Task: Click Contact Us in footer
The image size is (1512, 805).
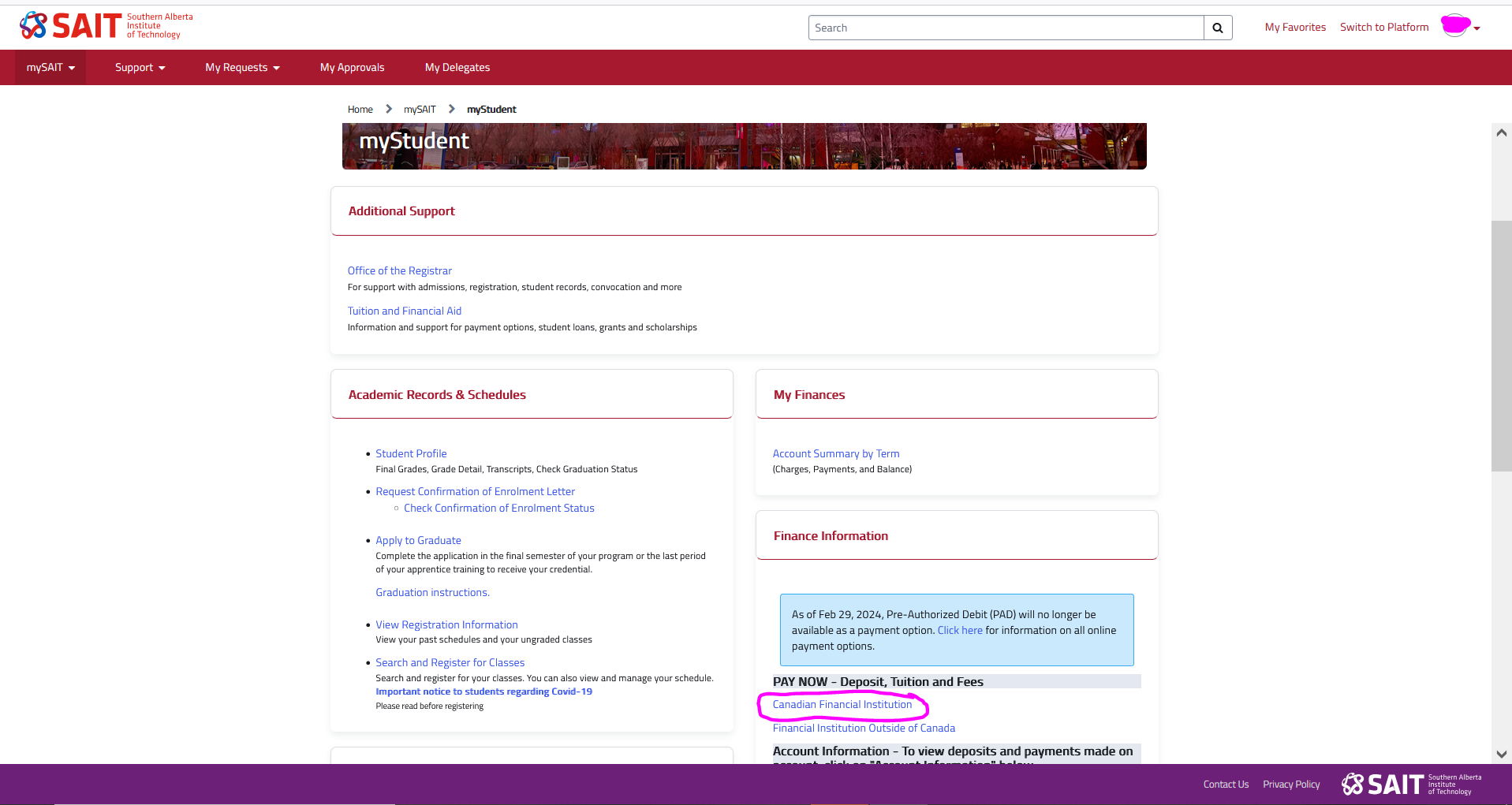Action: pyautogui.click(x=1226, y=785)
